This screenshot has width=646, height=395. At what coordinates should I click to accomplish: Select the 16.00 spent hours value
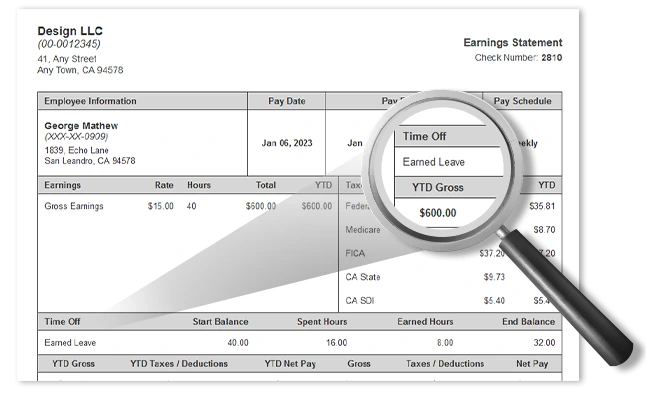point(337,343)
